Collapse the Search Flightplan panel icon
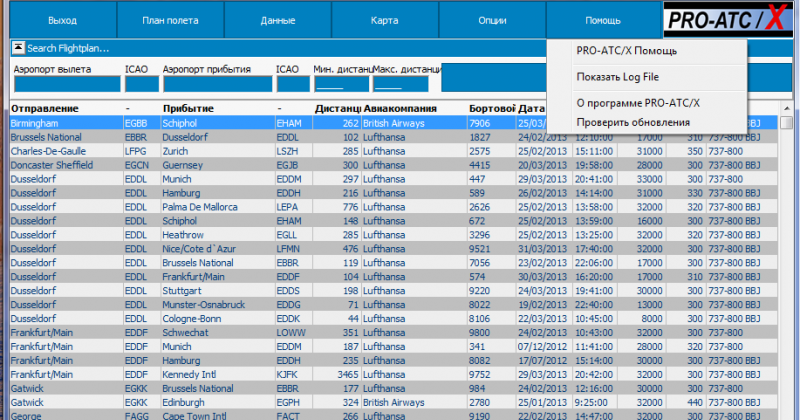Image resolution: width=800 pixels, height=420 pixels. (18, 48)
